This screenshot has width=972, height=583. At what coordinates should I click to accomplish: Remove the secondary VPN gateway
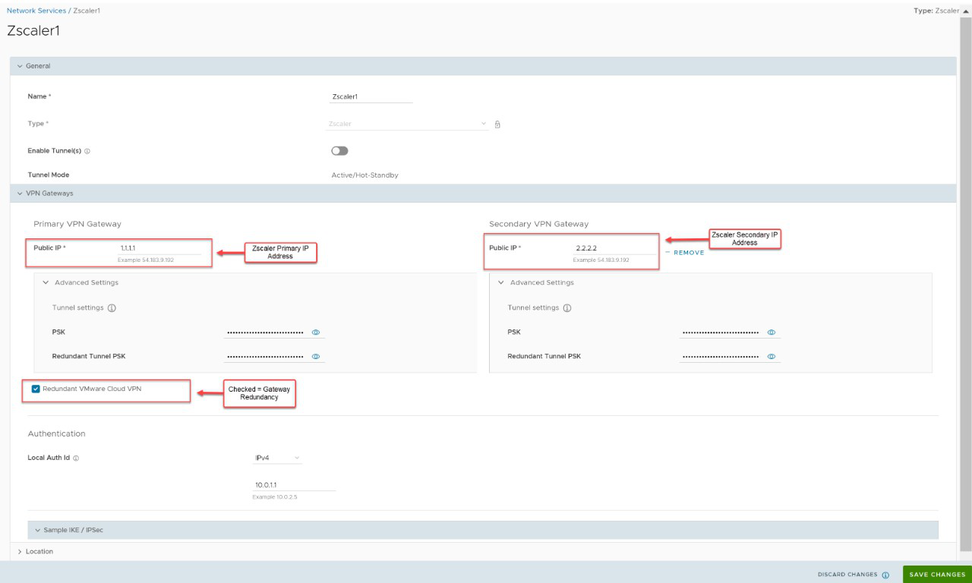tap(688, 253)
